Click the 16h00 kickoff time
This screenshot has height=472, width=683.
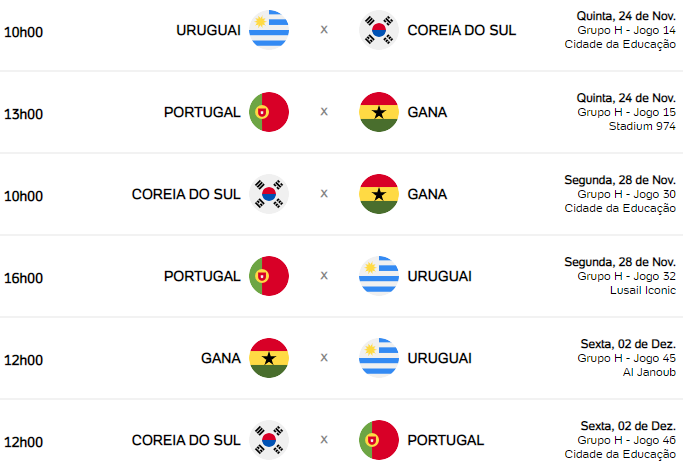24,278
